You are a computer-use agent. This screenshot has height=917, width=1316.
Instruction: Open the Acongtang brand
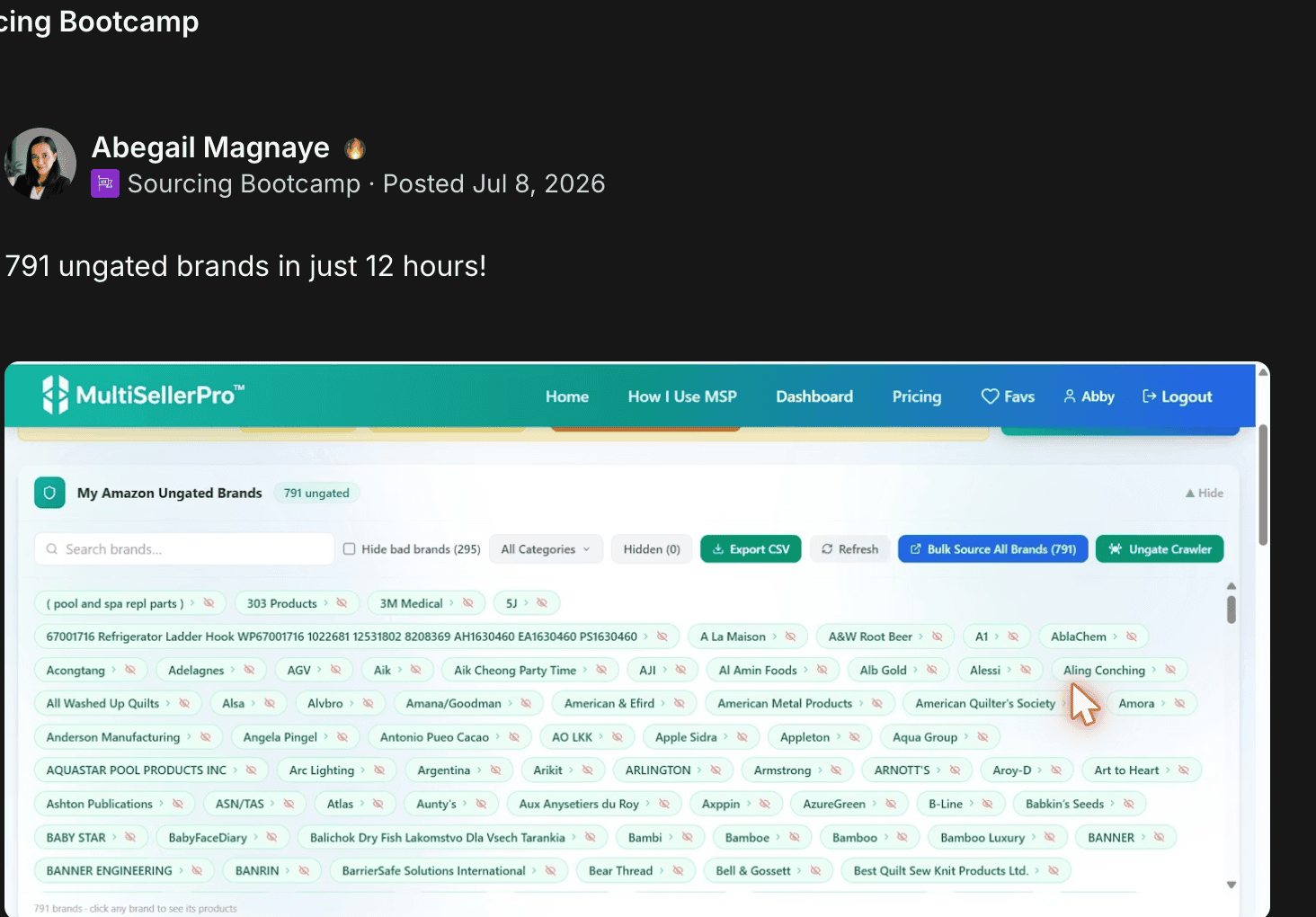pyautogui.click(x=76, y=670)
